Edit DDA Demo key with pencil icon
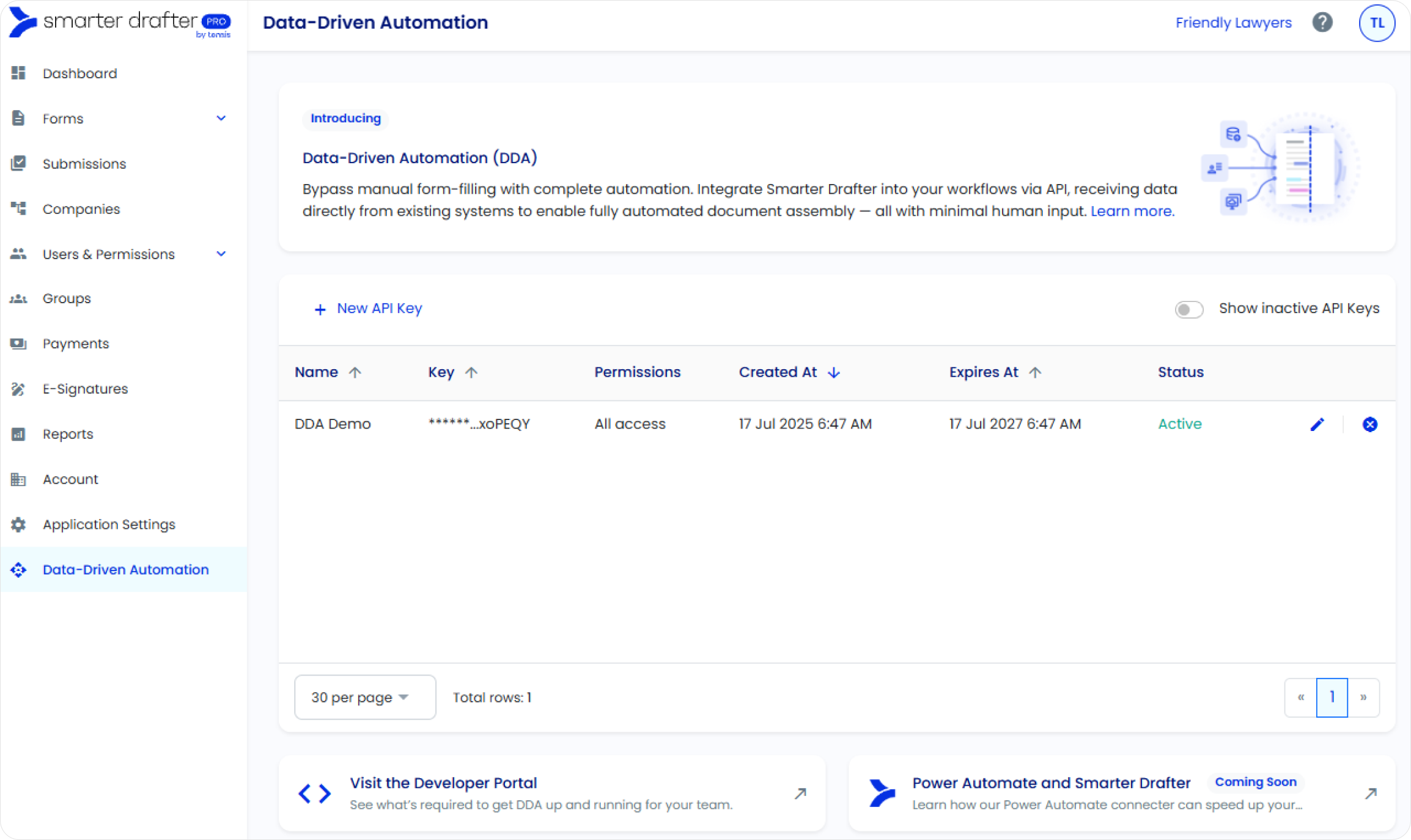 [1317, 424]
